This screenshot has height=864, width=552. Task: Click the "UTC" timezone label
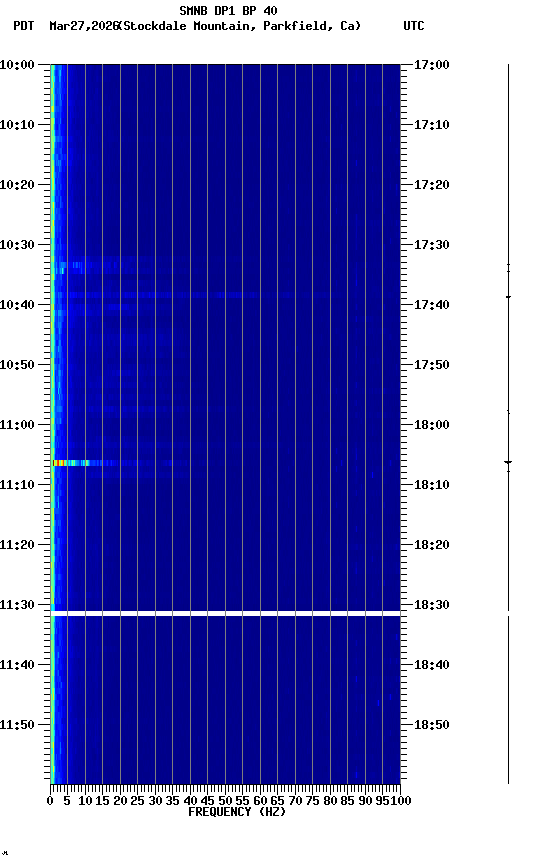click(x=414, y=26)
